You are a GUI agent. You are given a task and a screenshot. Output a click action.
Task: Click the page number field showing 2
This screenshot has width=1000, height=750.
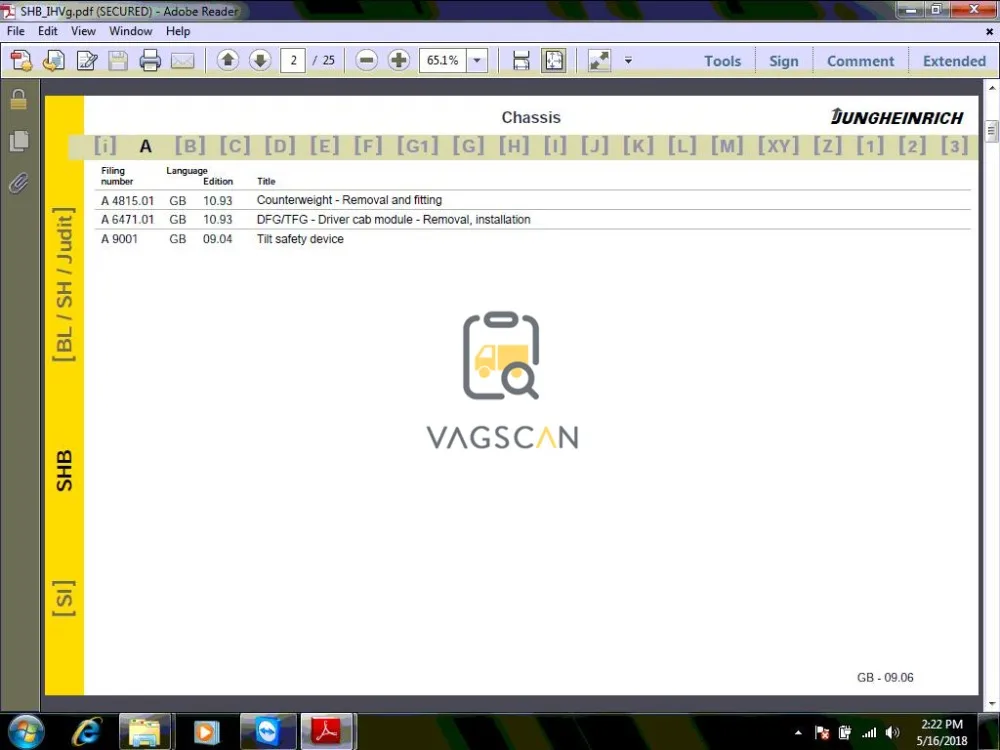(x=293, y=60)
